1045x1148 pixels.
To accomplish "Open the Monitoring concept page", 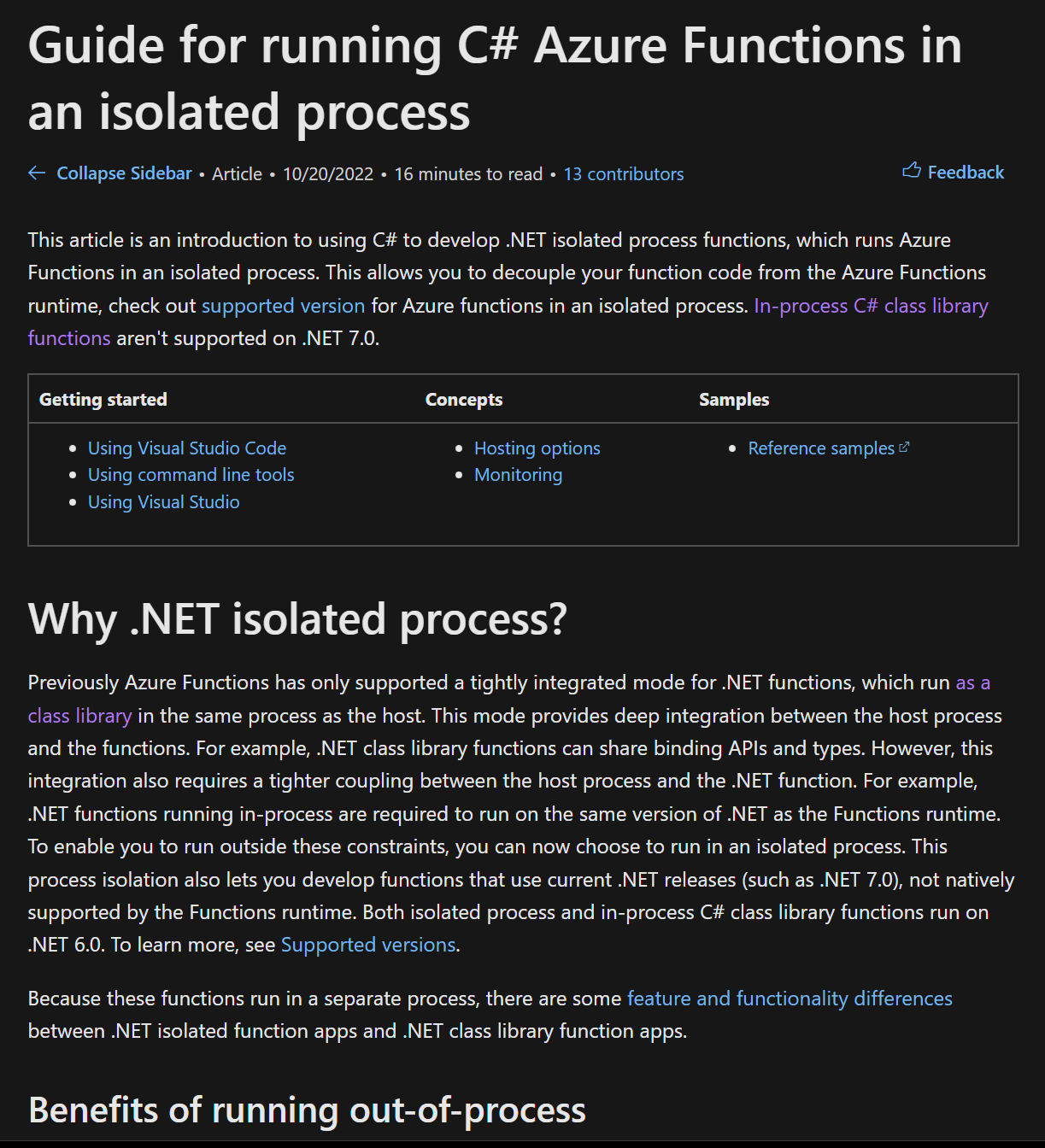I will [x=518, y=474].
